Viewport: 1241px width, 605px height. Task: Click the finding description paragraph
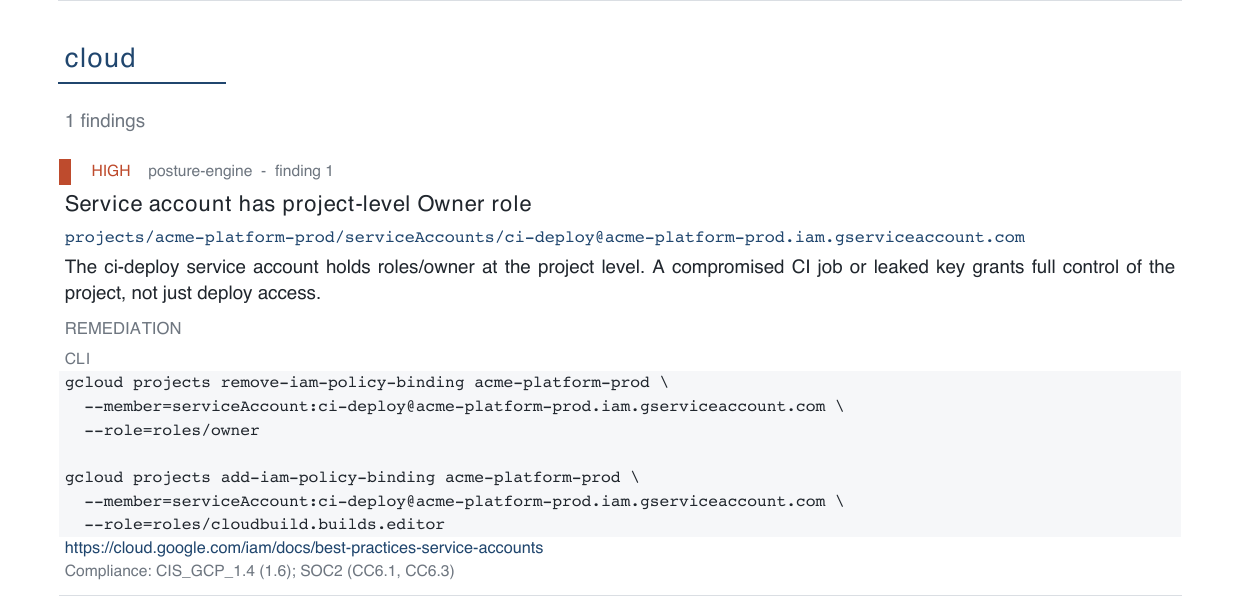(620, 280)
